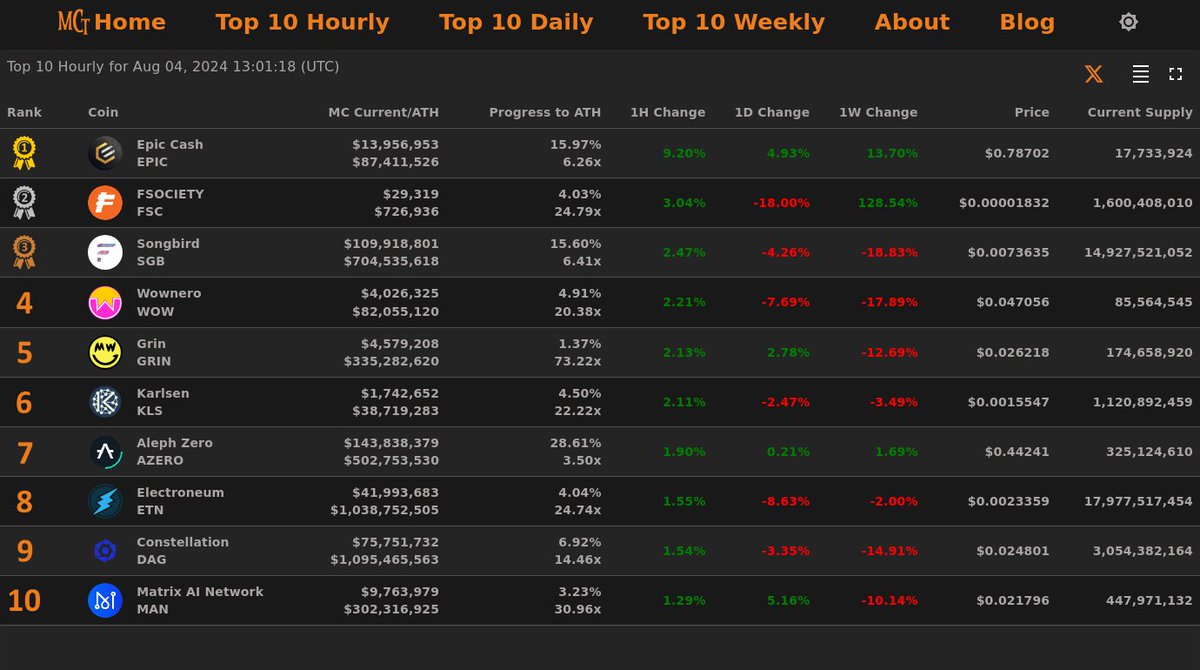Open the Top 10 Daily tab
Image resolution: width=1200 pixels, height=670 pixels.
pyautogui.click(x=516, y=22)
